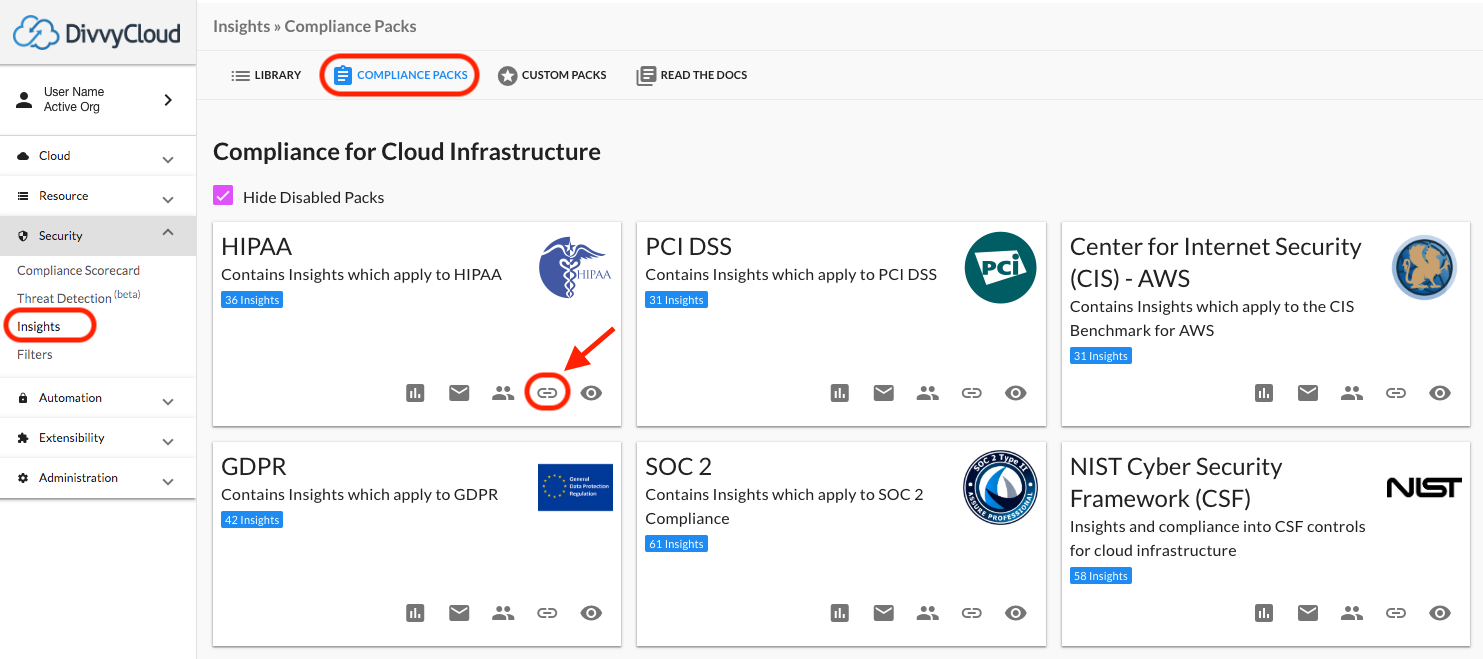Open SOC 2 bar chart icon
Screen dimensions: 1483x659
839,613
